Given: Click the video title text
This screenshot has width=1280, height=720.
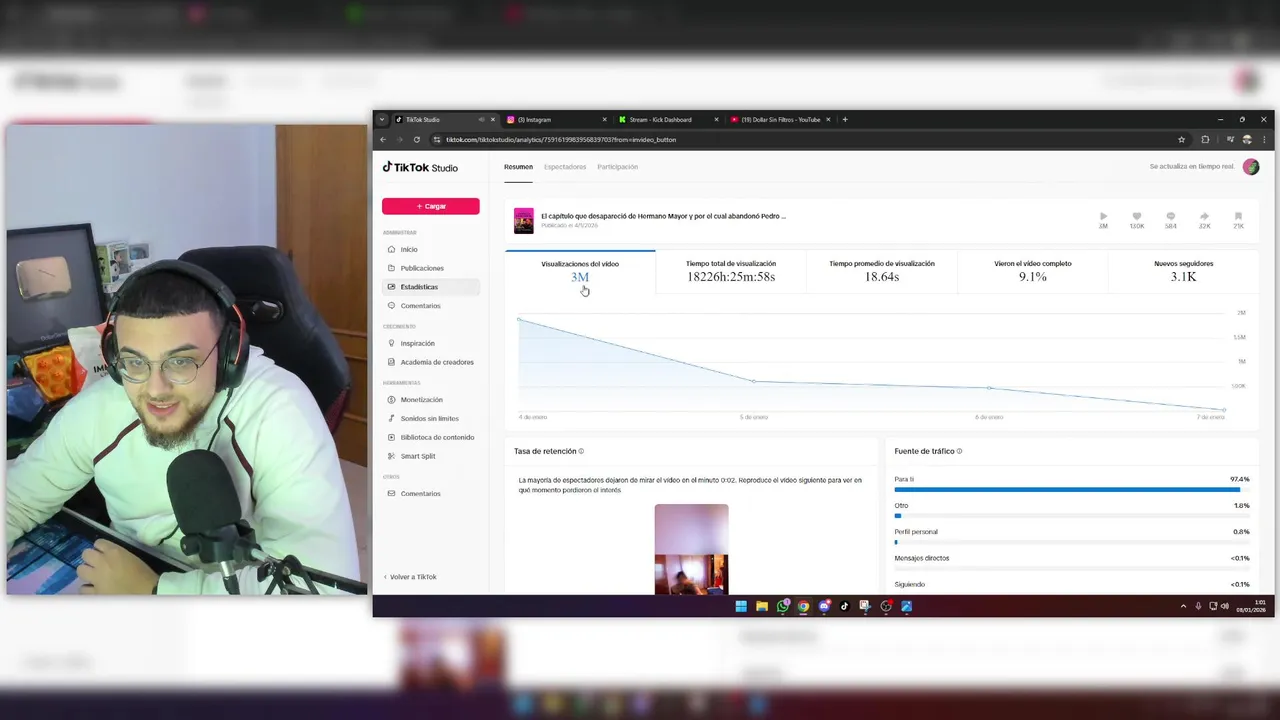Looking at the screenshot, I should 663,216.
